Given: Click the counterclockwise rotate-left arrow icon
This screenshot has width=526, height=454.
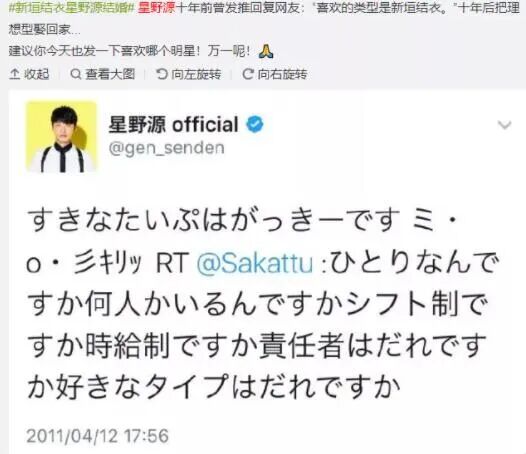Looking at the screenshot, I should pos(162,74).
